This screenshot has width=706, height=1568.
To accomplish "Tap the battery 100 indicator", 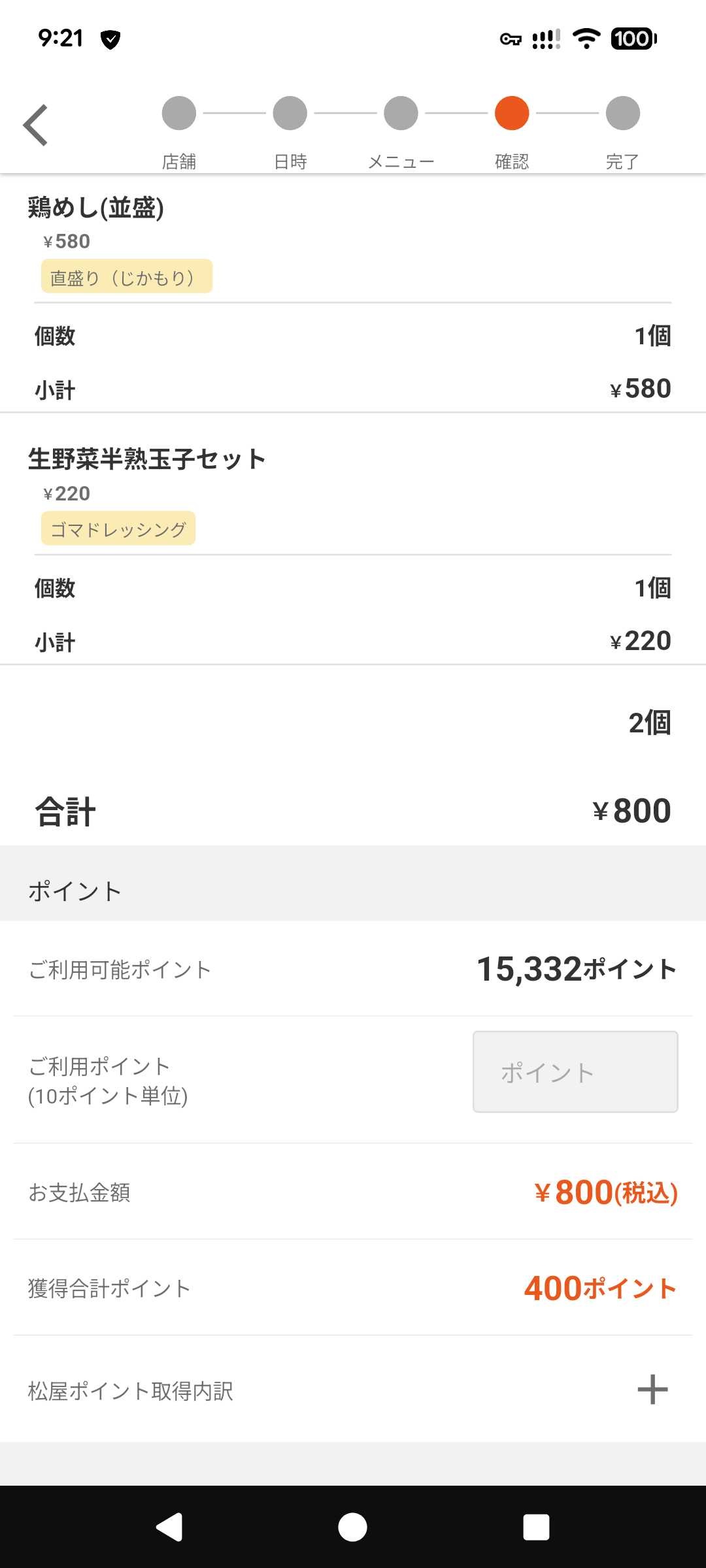I will tap(633, 39).
